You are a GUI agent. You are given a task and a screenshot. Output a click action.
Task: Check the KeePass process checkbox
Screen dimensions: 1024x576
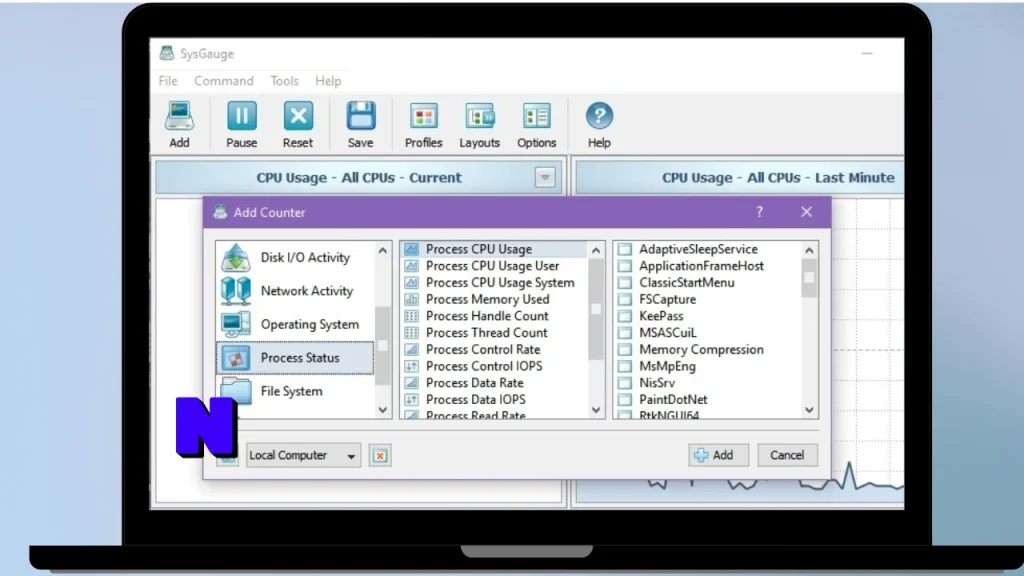625,316
